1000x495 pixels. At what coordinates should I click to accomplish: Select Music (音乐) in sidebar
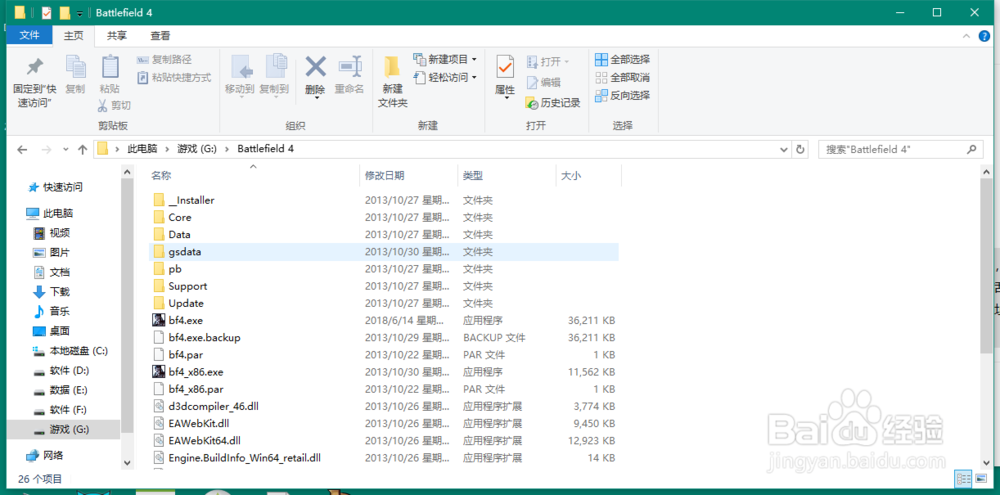(52, 312)
